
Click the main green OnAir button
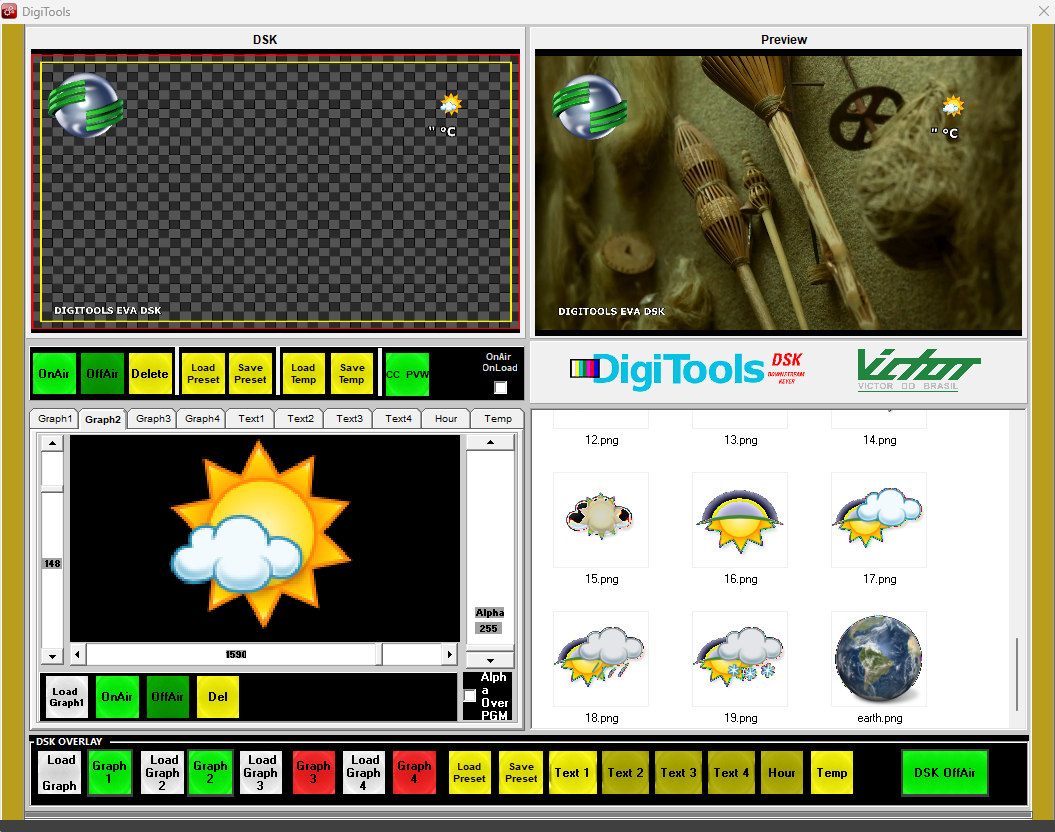pos(54,374)
